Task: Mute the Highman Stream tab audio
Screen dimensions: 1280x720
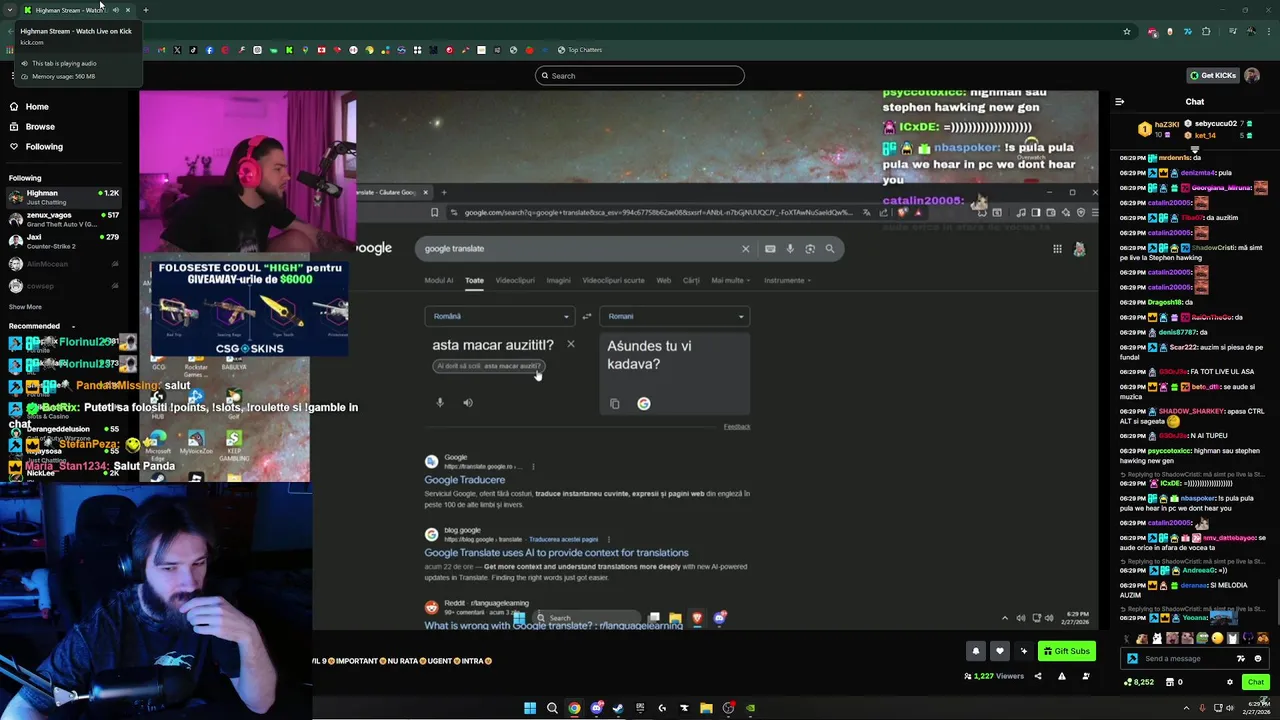Action: (115, 10)
